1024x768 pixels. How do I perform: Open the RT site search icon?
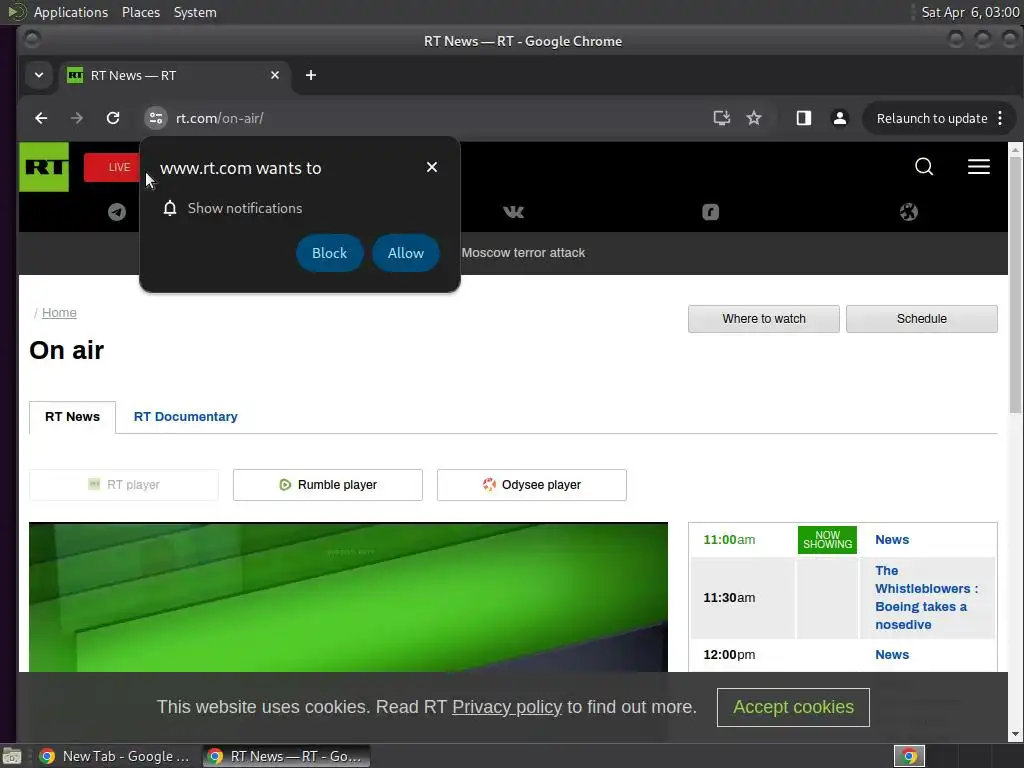click(923, 167)
